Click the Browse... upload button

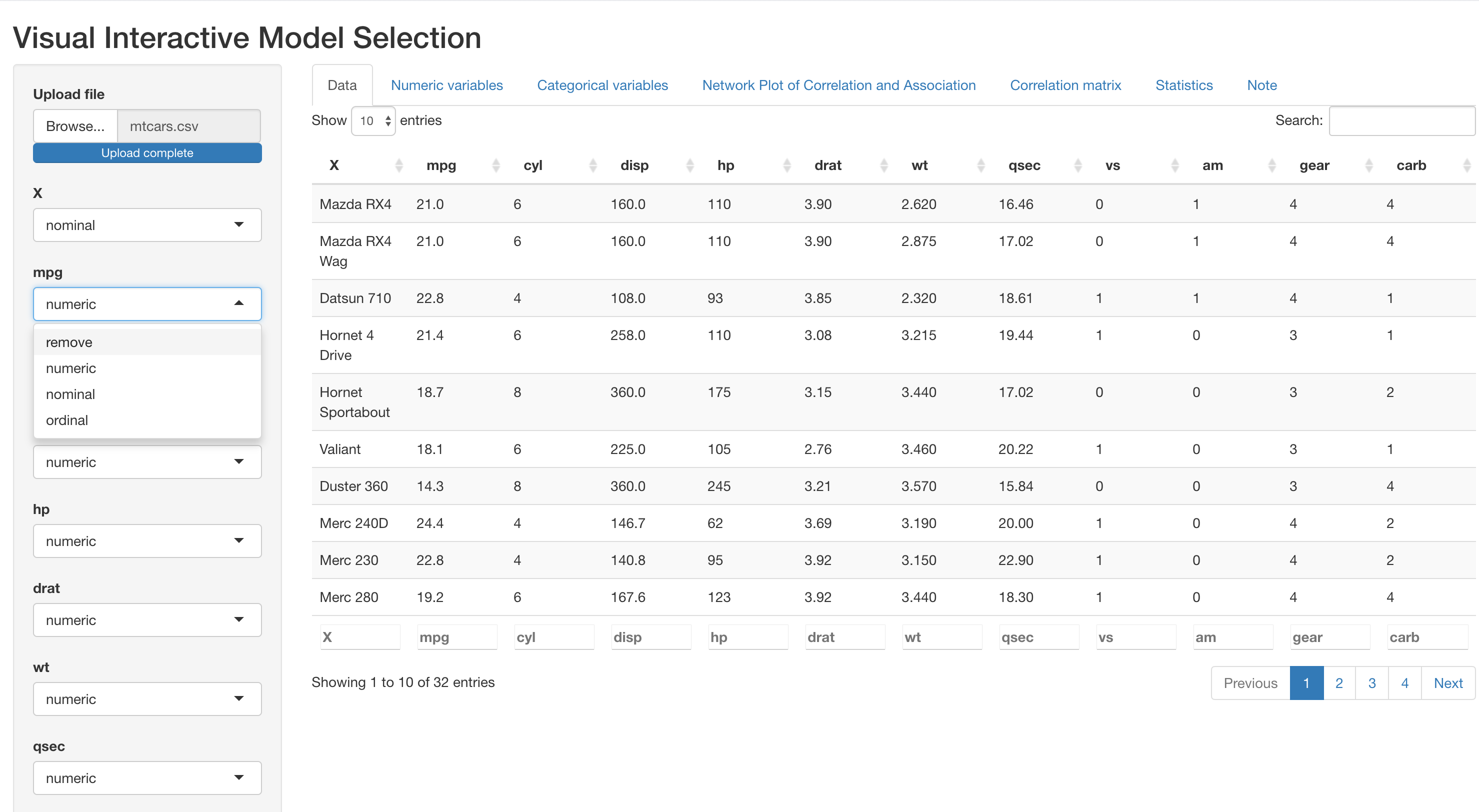pyautogui.click(x=75, y=126)
